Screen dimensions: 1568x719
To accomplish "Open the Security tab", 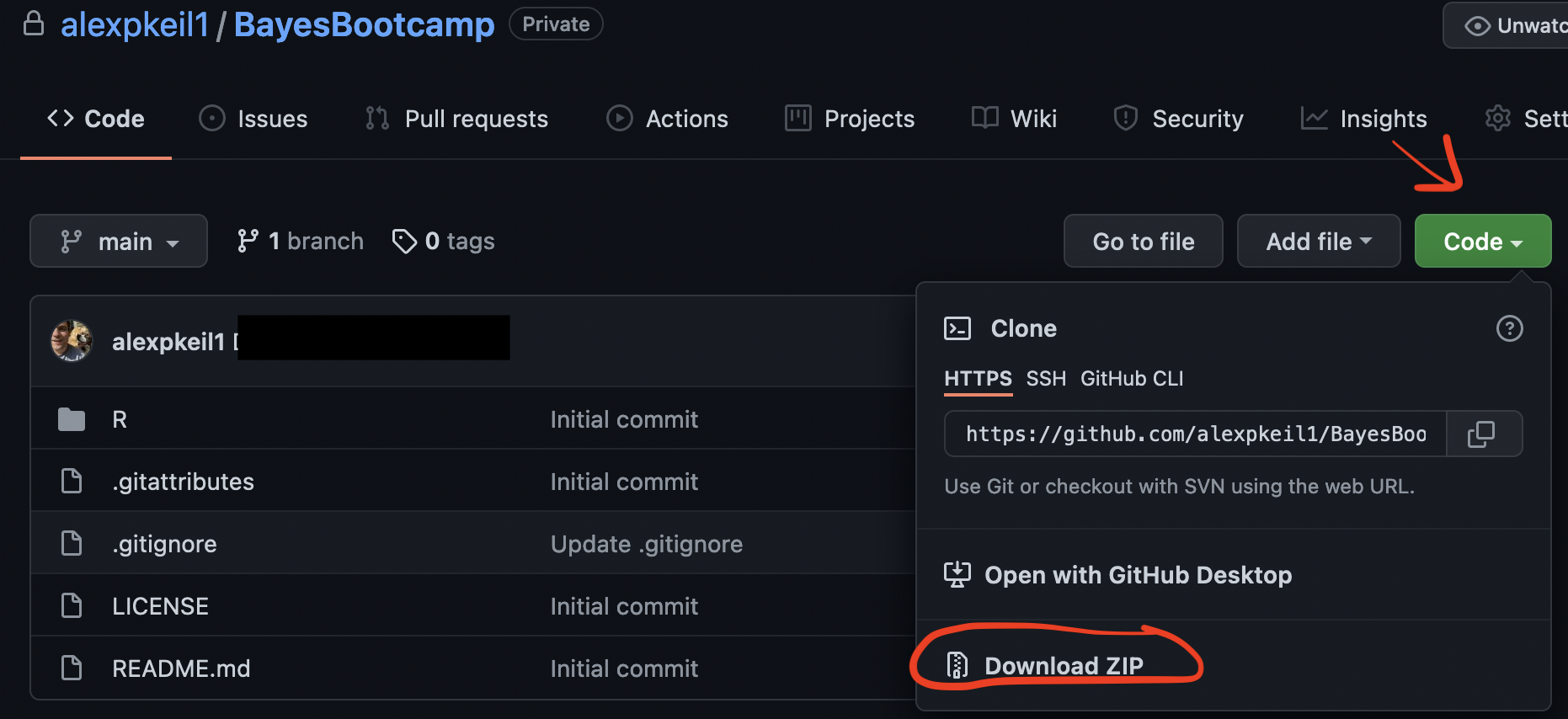I will tap(1178, 119).
